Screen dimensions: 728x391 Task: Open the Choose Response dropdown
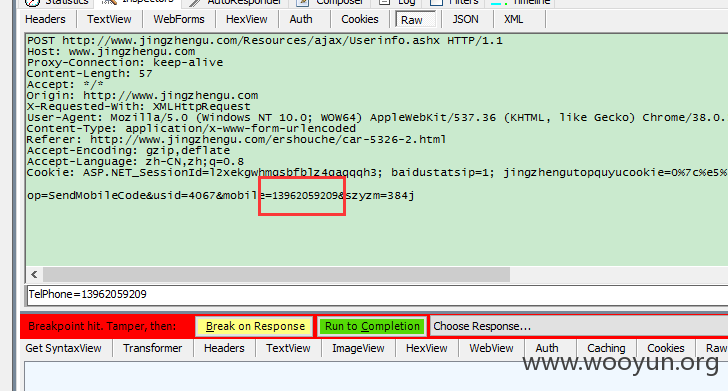click(578, 326)
